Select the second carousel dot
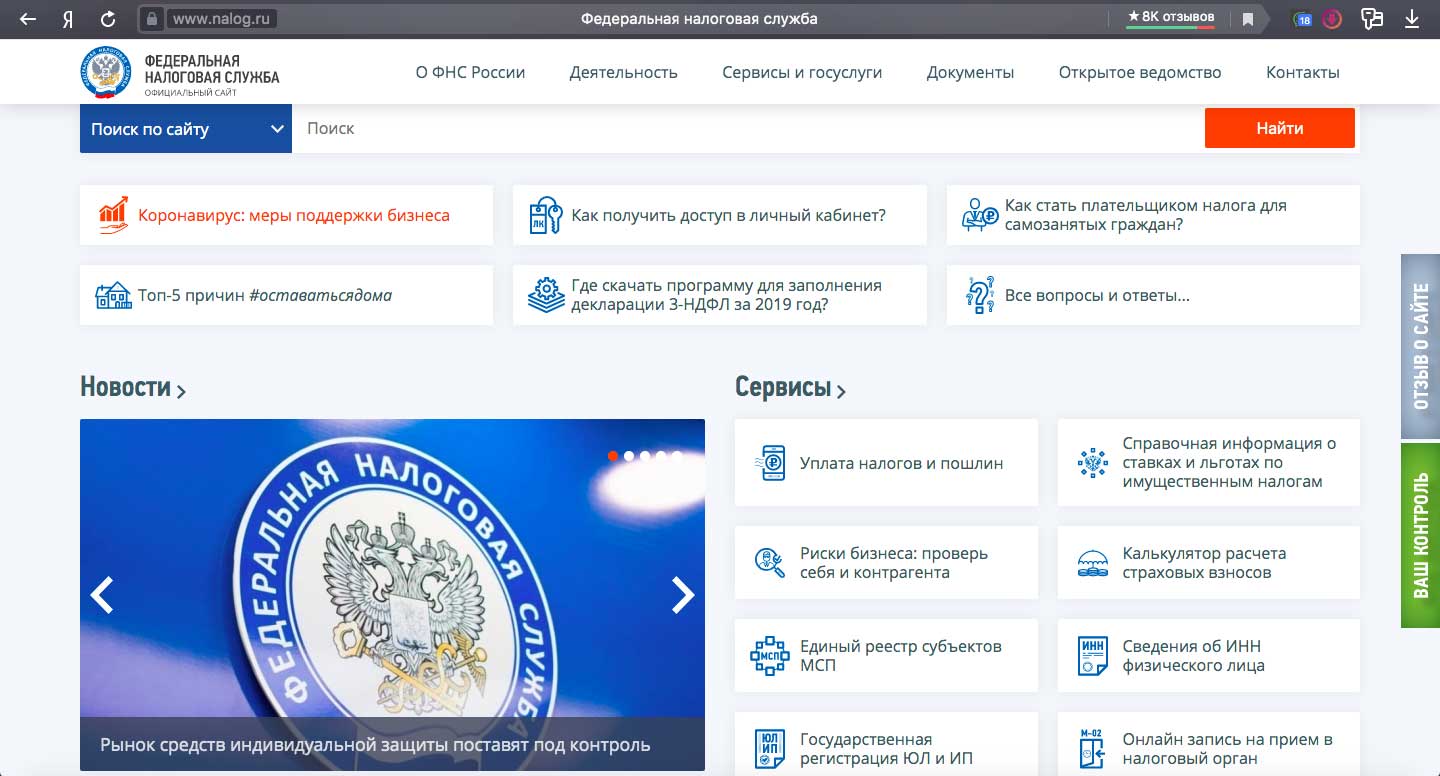The height and width of the screenshot is (776, 1440). 629,456
